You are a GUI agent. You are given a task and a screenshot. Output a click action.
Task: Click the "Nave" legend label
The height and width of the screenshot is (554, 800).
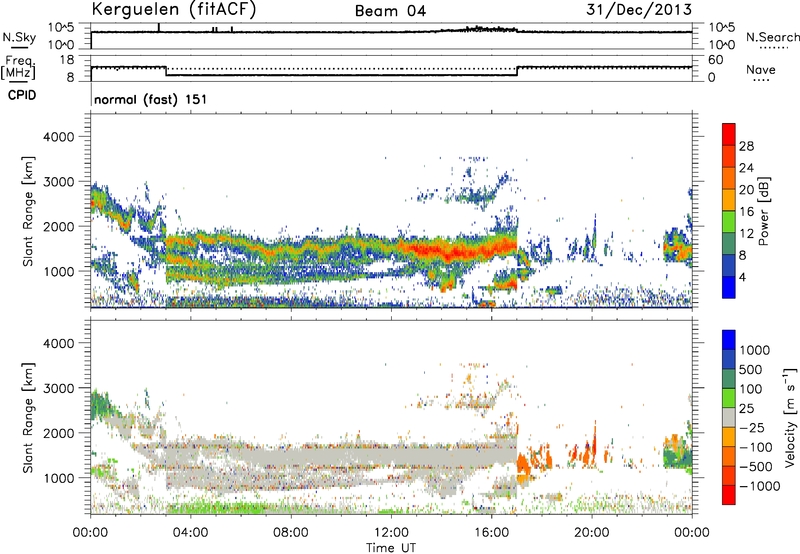[x=761, y=70]
